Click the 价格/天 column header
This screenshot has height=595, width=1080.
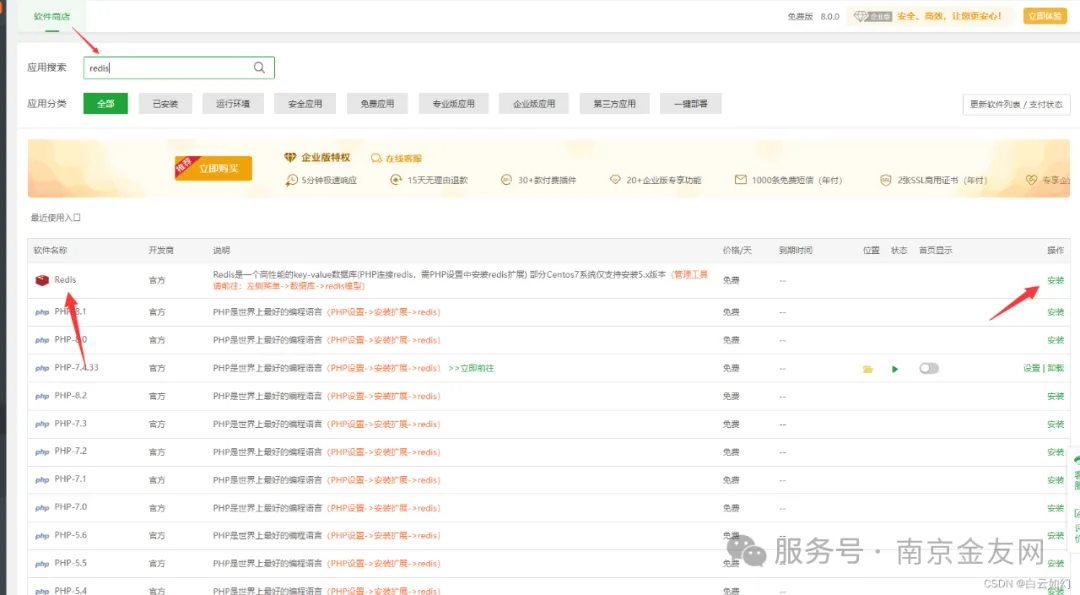[x=737, y=251]
